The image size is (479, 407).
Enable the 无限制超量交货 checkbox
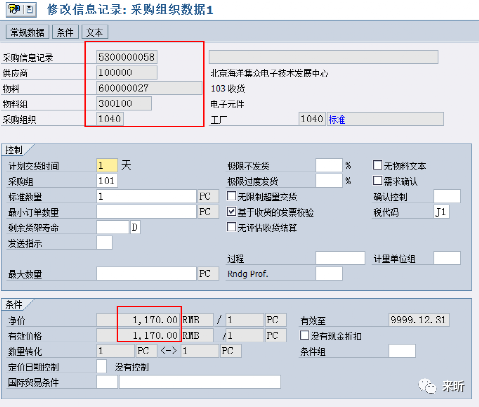pos(231,196)
